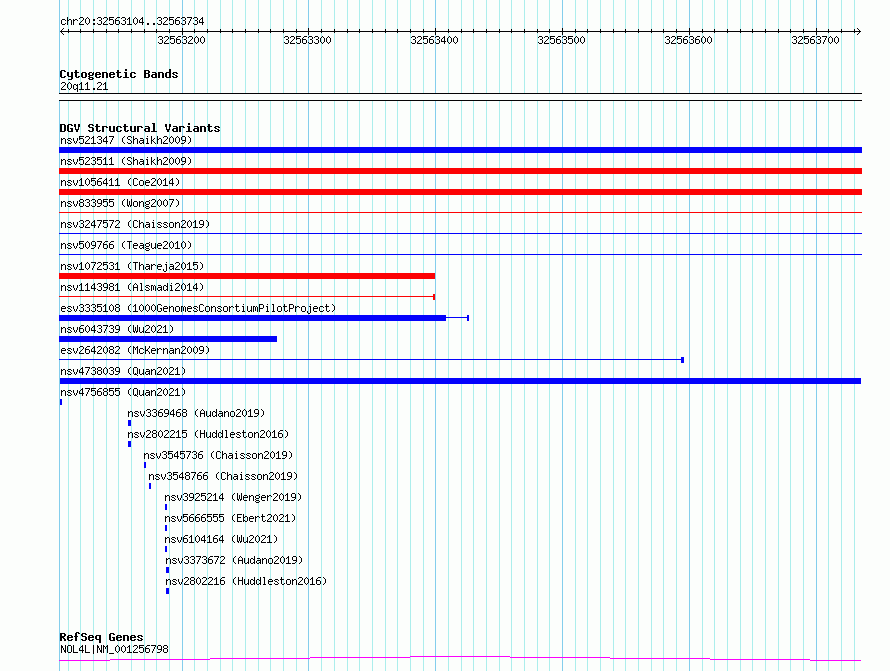Image resolution: width=890 pixels, height=671 pixels.
Task: Select nsv833955 (Wong2007) label
Action: pos(120,203)
